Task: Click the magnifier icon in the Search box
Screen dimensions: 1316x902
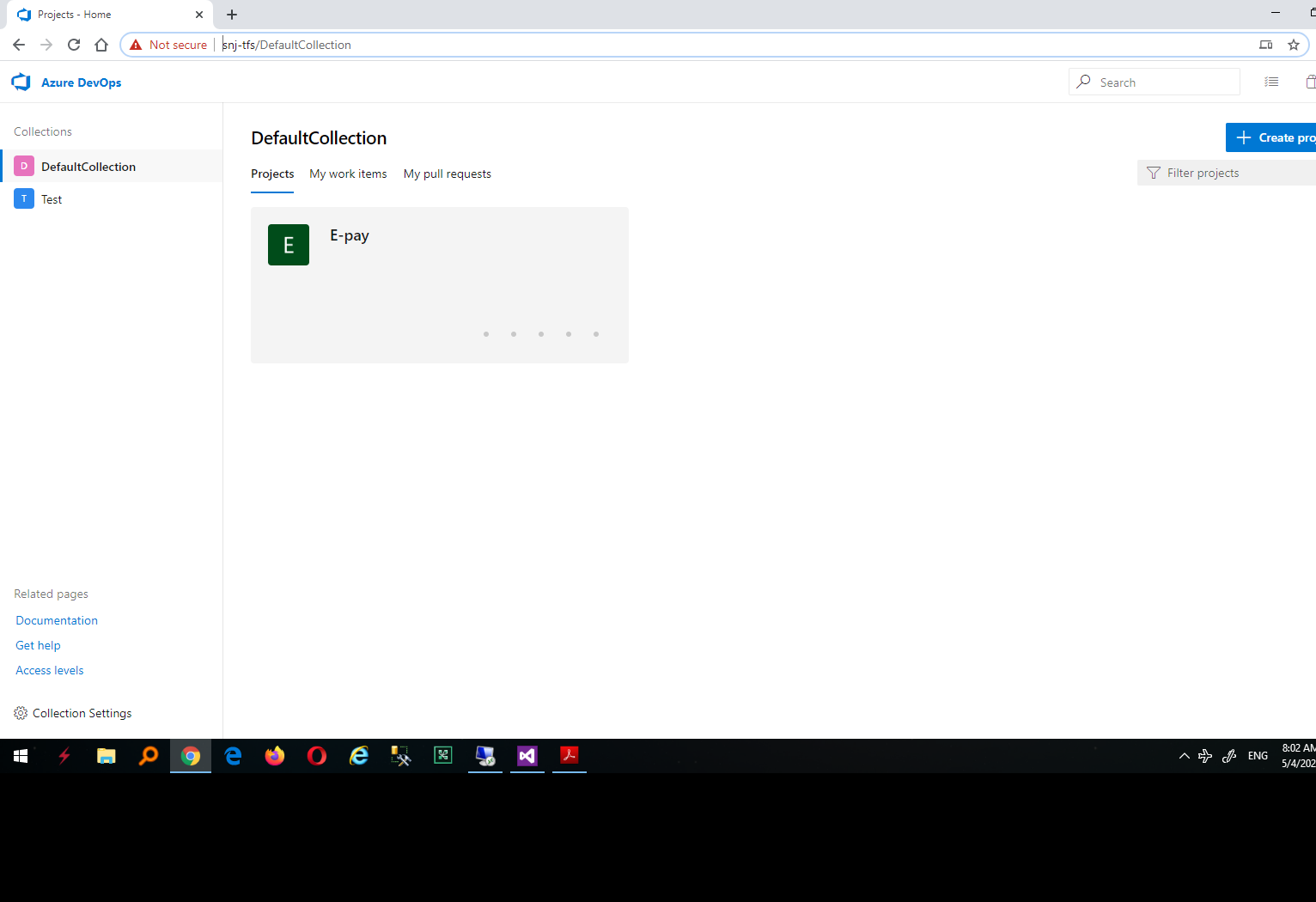Action: (1084, 82)
